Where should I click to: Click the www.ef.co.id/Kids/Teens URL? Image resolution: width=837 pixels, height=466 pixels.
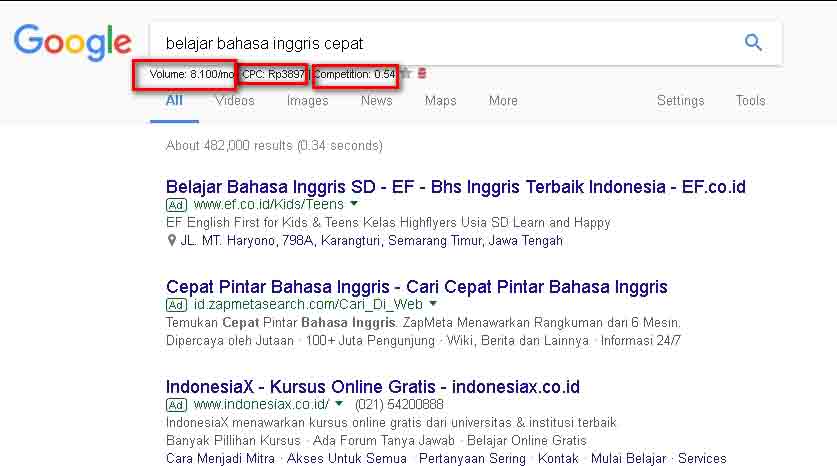269,204
